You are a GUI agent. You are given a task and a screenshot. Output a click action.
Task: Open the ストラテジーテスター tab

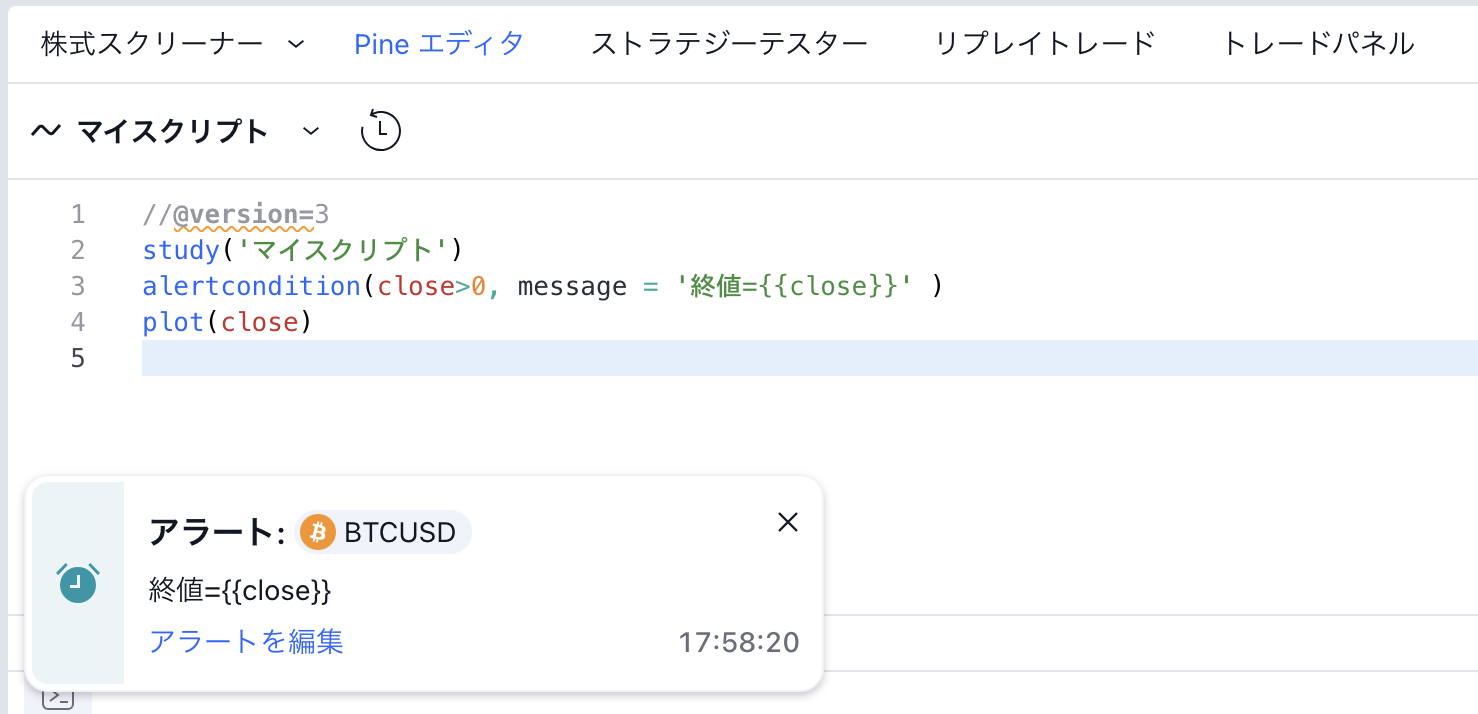pos(729,44)
